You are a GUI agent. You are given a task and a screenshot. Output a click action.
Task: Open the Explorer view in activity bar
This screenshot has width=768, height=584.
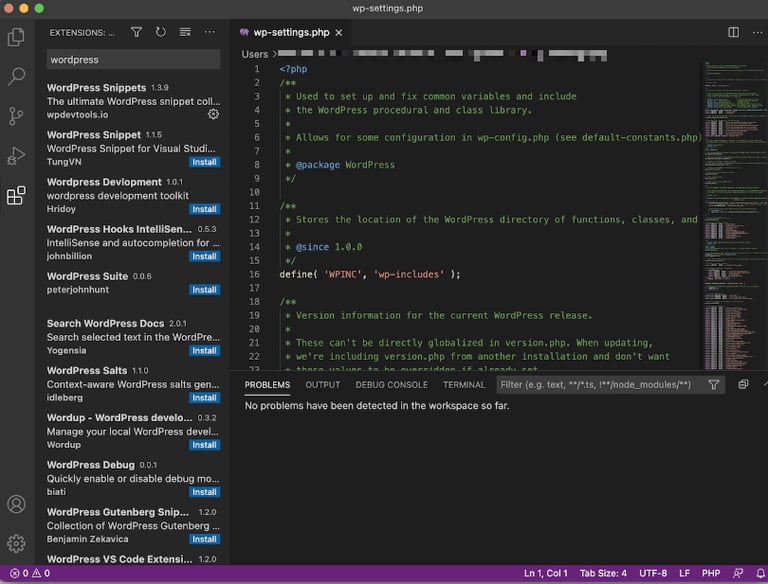click(x=16, y=37)
